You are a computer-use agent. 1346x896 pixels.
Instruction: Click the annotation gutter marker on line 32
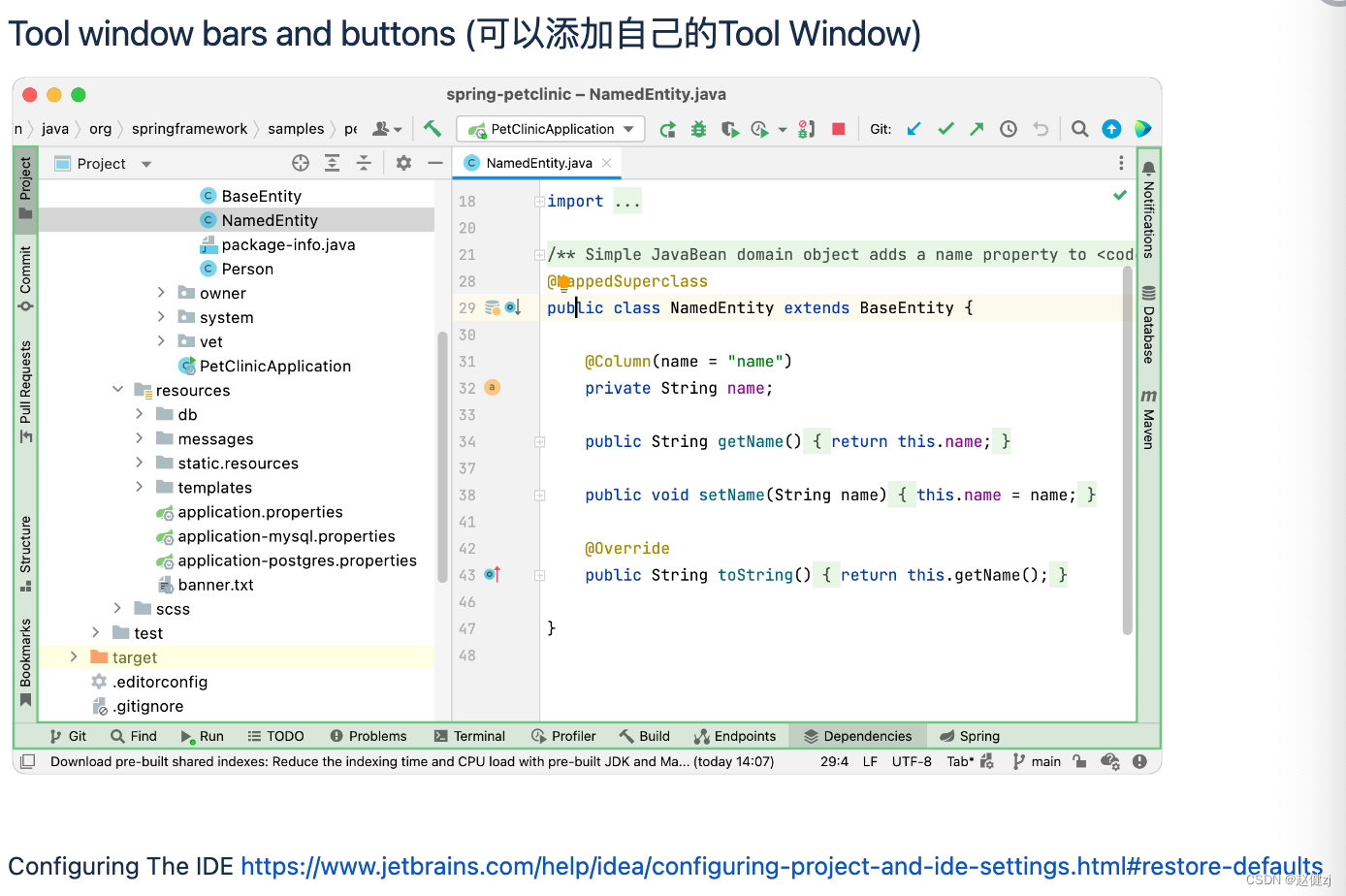pyautogui.click(x=492, y=387)
